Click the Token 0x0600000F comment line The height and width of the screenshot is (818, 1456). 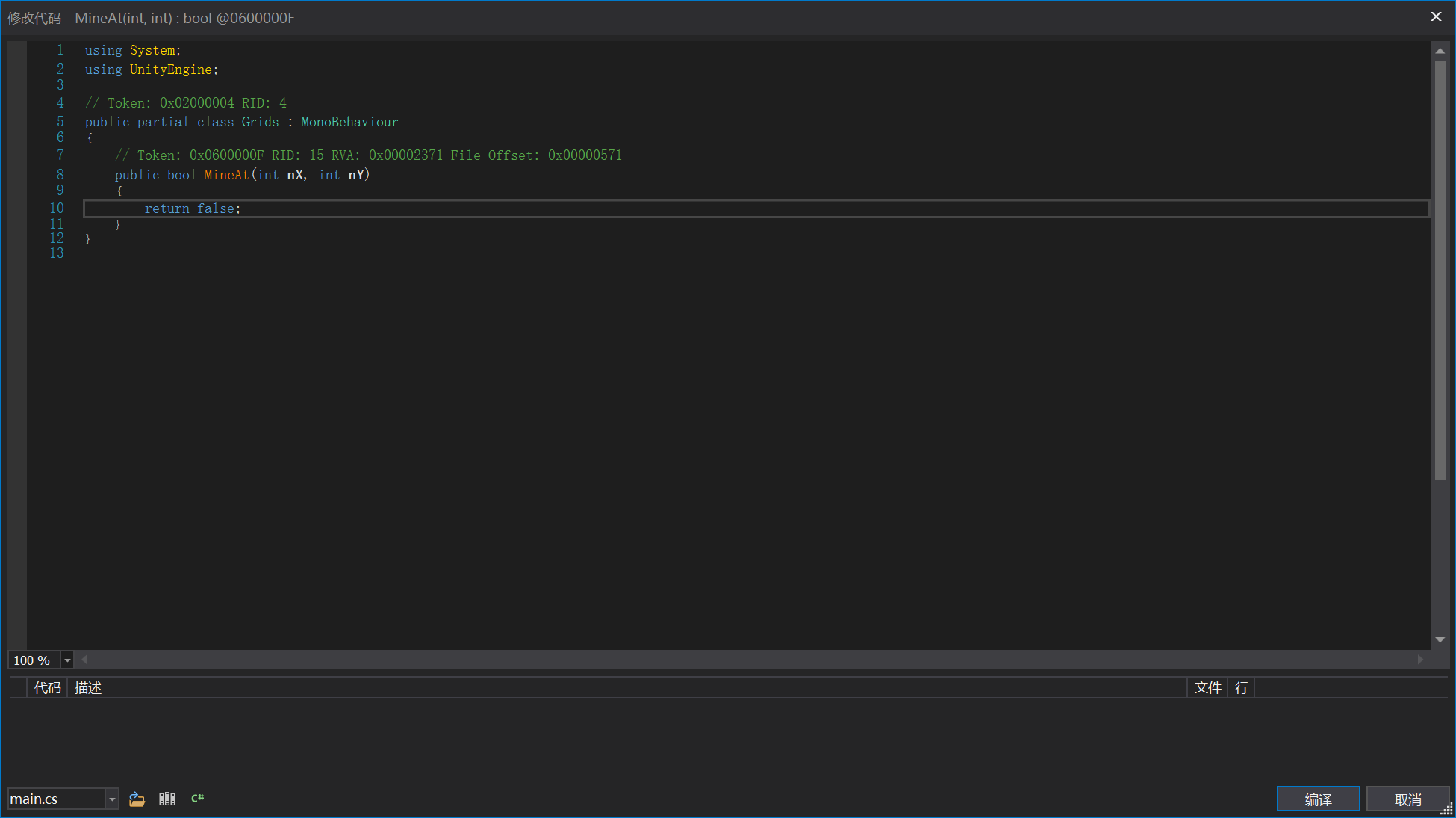pyautogui.click(x=368, y=155)
